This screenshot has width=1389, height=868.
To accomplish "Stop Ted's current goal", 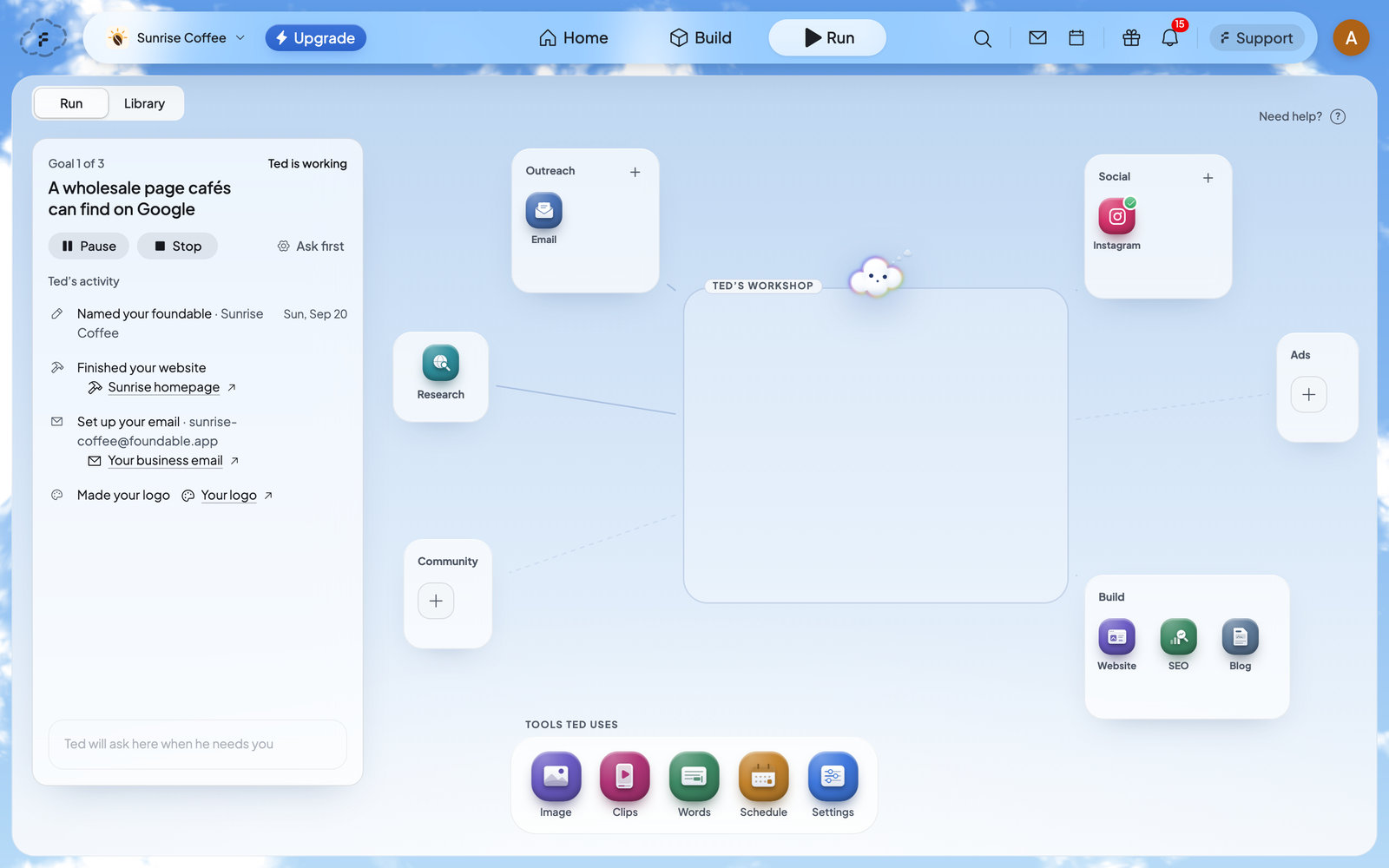I will pyautogui.click(x=177, y=247).
